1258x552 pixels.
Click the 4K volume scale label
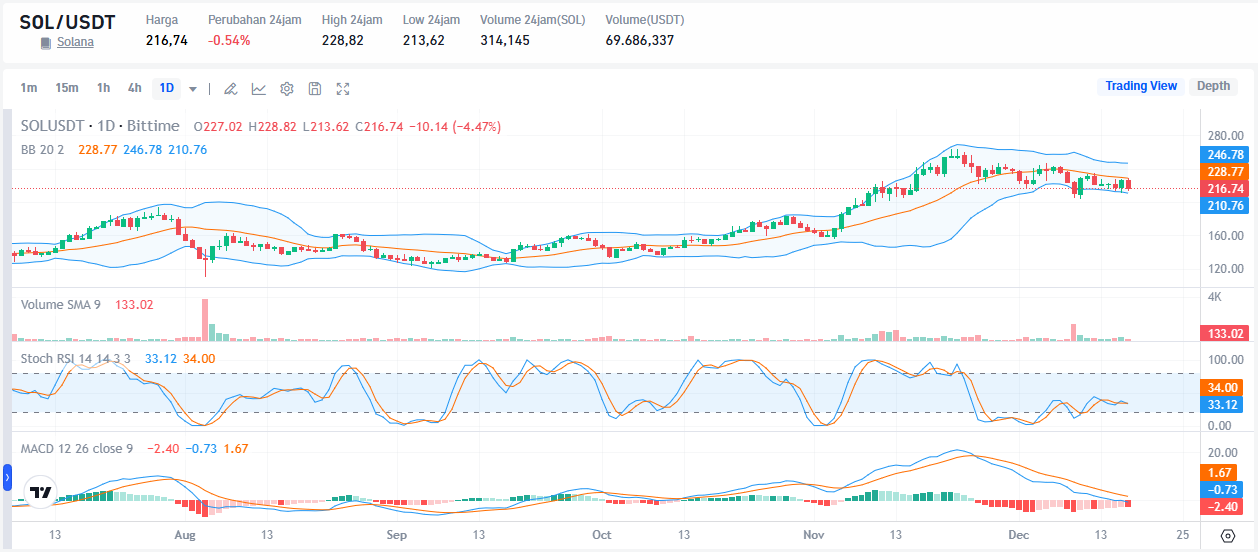(1215, 297)
